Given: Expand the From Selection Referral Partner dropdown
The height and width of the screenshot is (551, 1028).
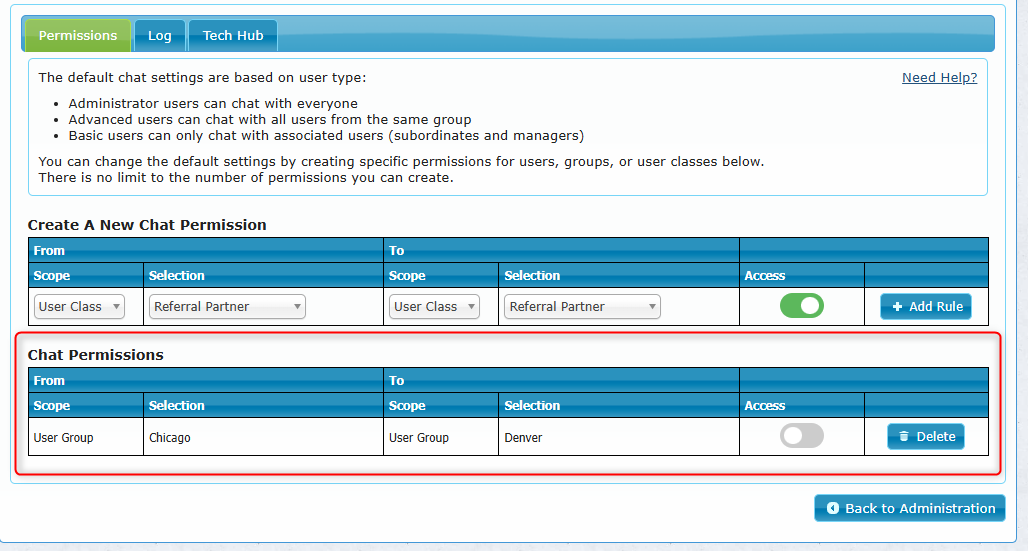Looking at the screenshot, I should (227, 307).
